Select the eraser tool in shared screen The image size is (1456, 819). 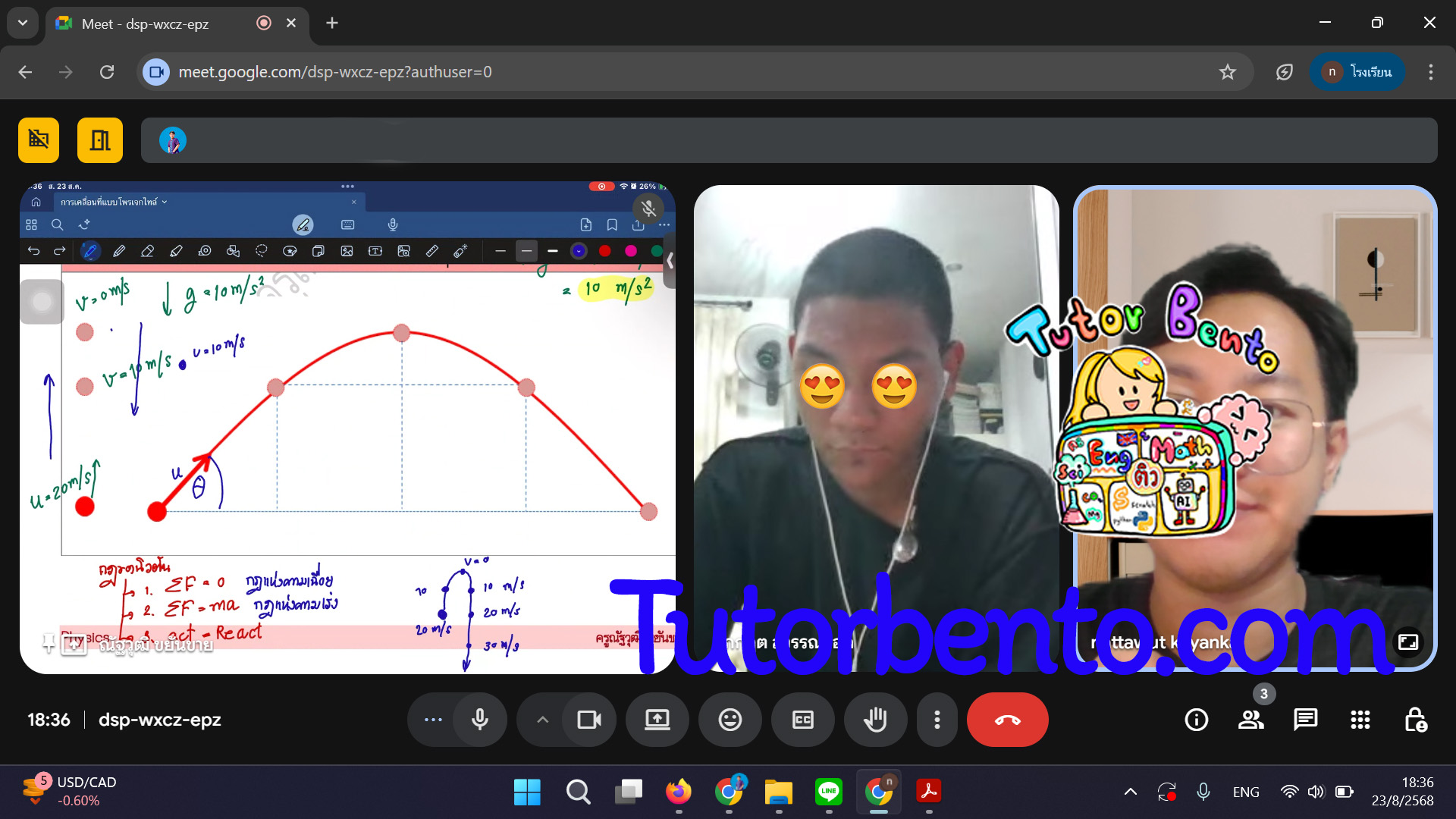pos(147,251)
